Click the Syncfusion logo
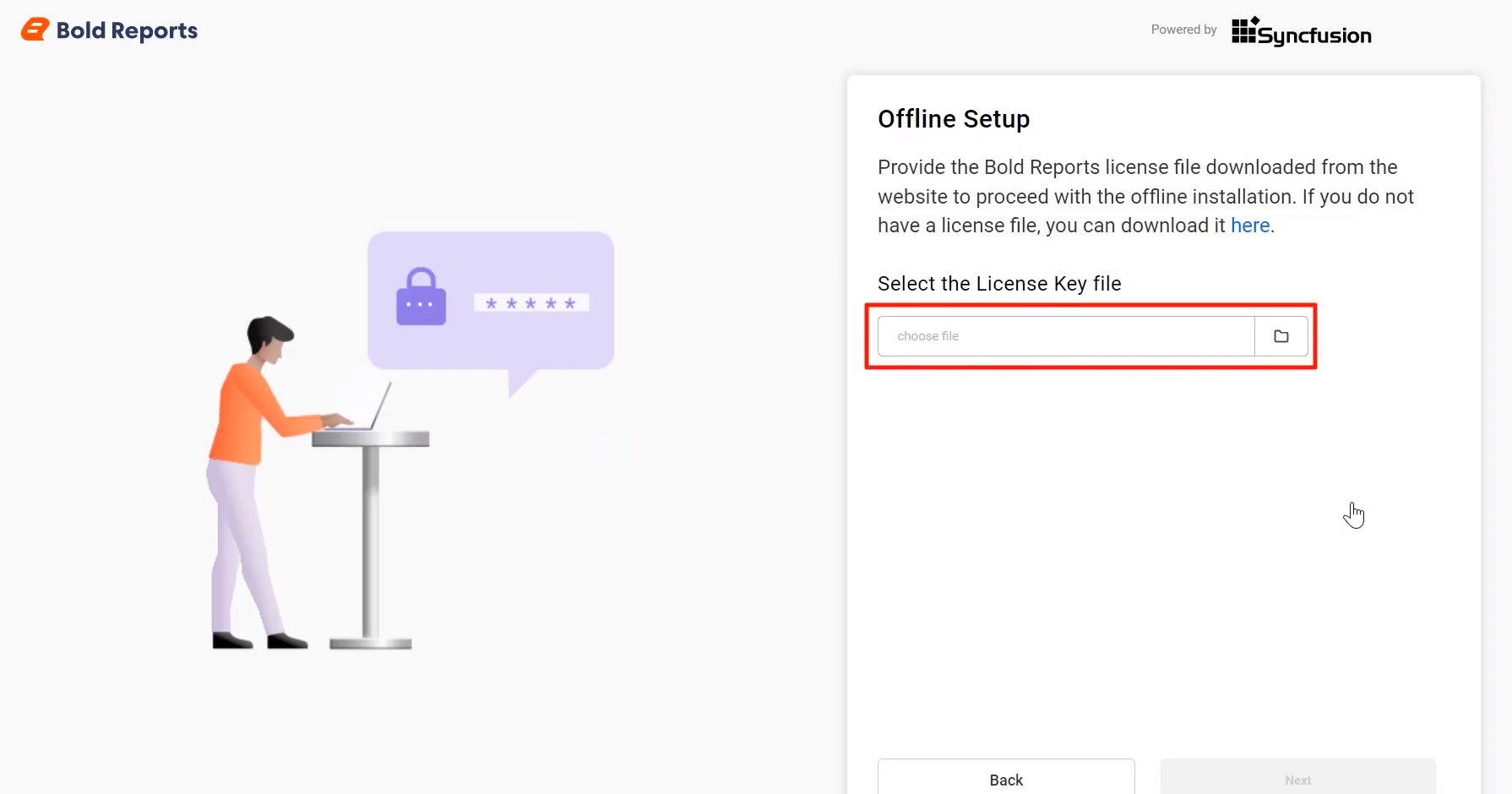The width and height of the screenshot is (1512, 794). (x=1301, y=32)
